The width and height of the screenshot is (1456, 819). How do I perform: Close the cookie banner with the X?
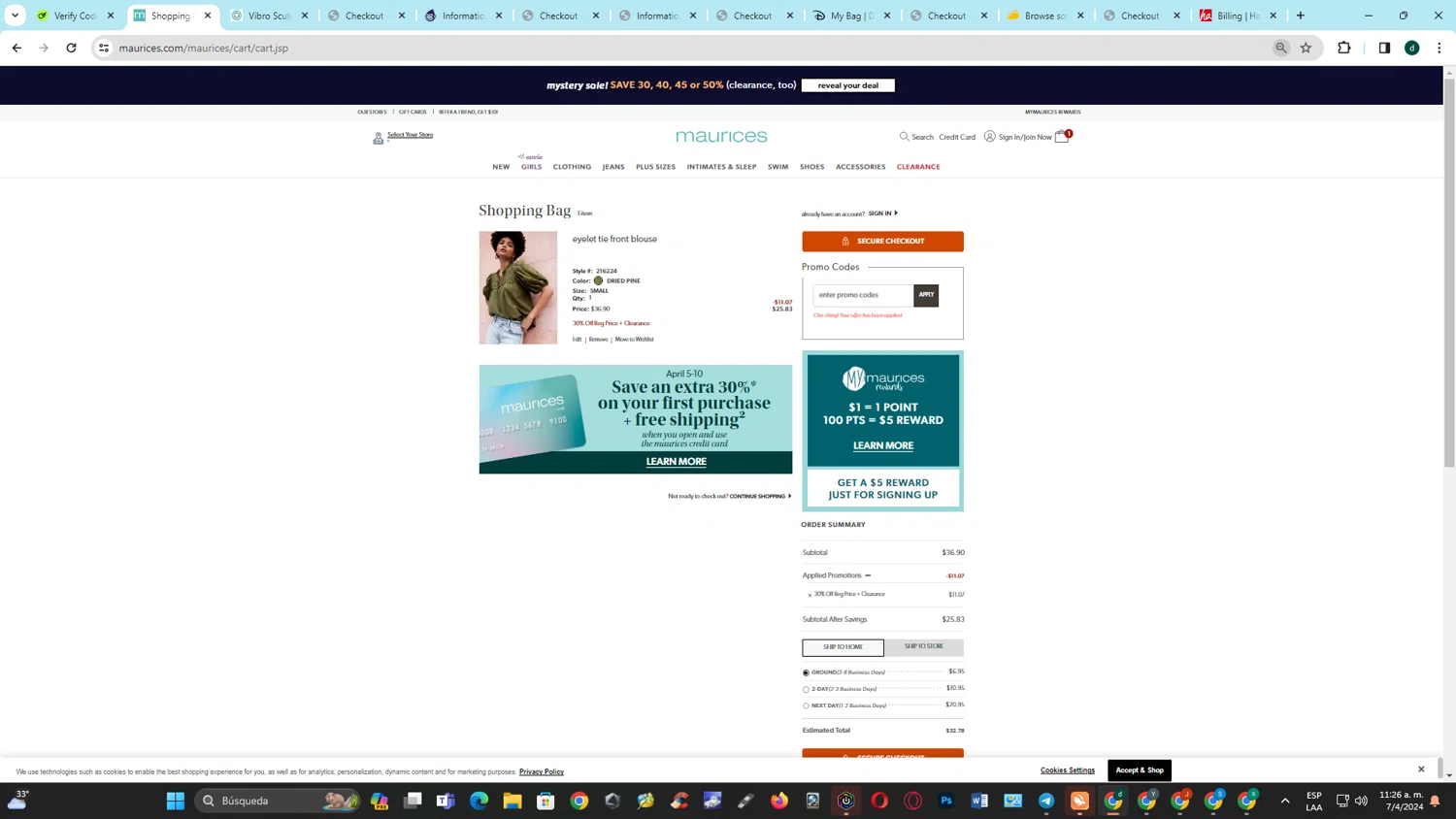pos(1421,769)
